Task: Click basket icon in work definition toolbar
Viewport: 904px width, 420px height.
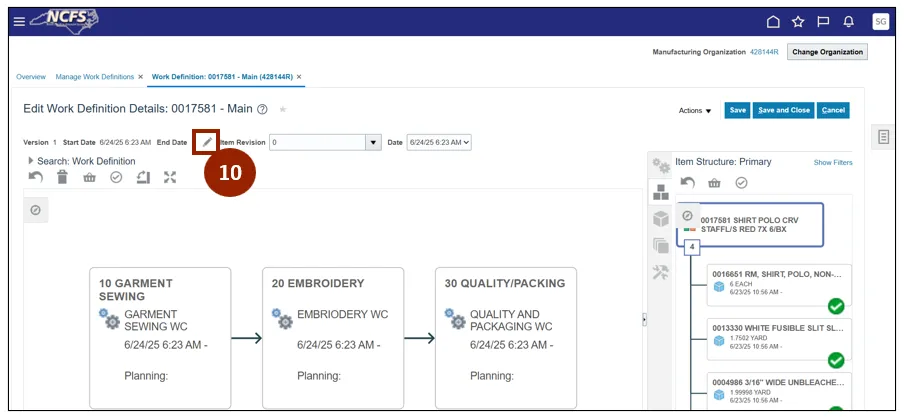Action: coord(89,178)
